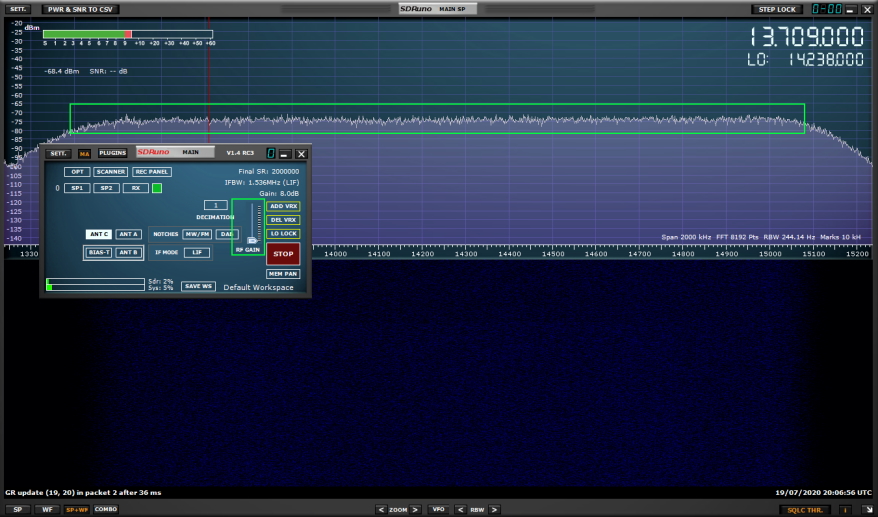Click 14500 on the frequency scale

(553, 254)
